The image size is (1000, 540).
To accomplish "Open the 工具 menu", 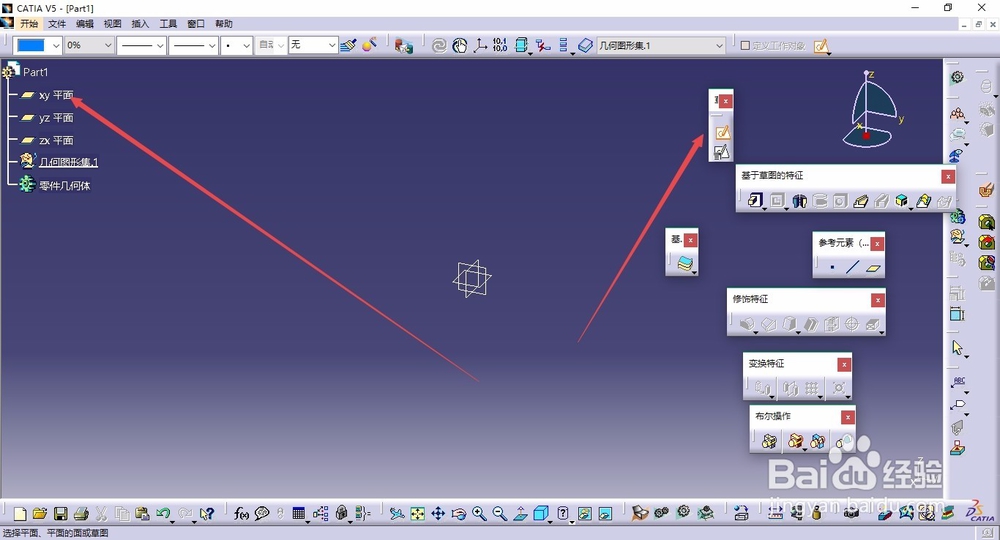I will coord(168,24).
